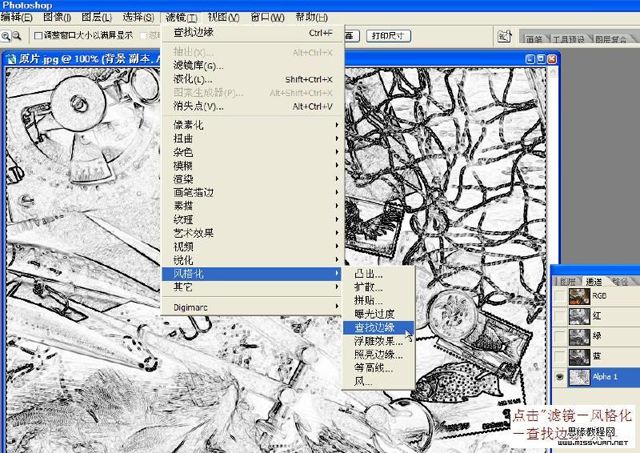Viewport: 640px width, 453px height.
Task: Toggle 调整窗口大小以满屏显示 checkbox
Action: coord(38,36)
